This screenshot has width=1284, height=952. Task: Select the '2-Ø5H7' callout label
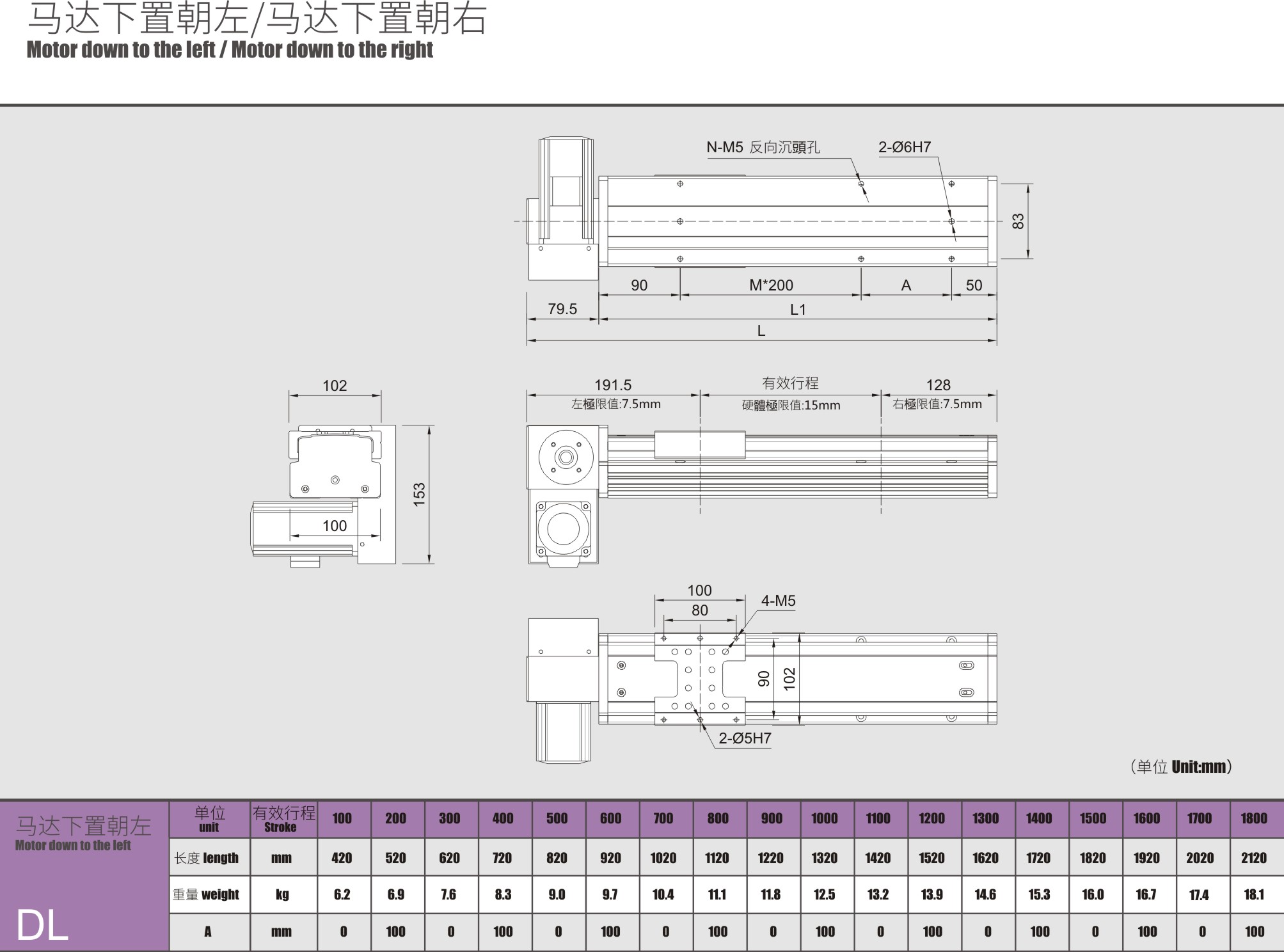coord(745,738)
